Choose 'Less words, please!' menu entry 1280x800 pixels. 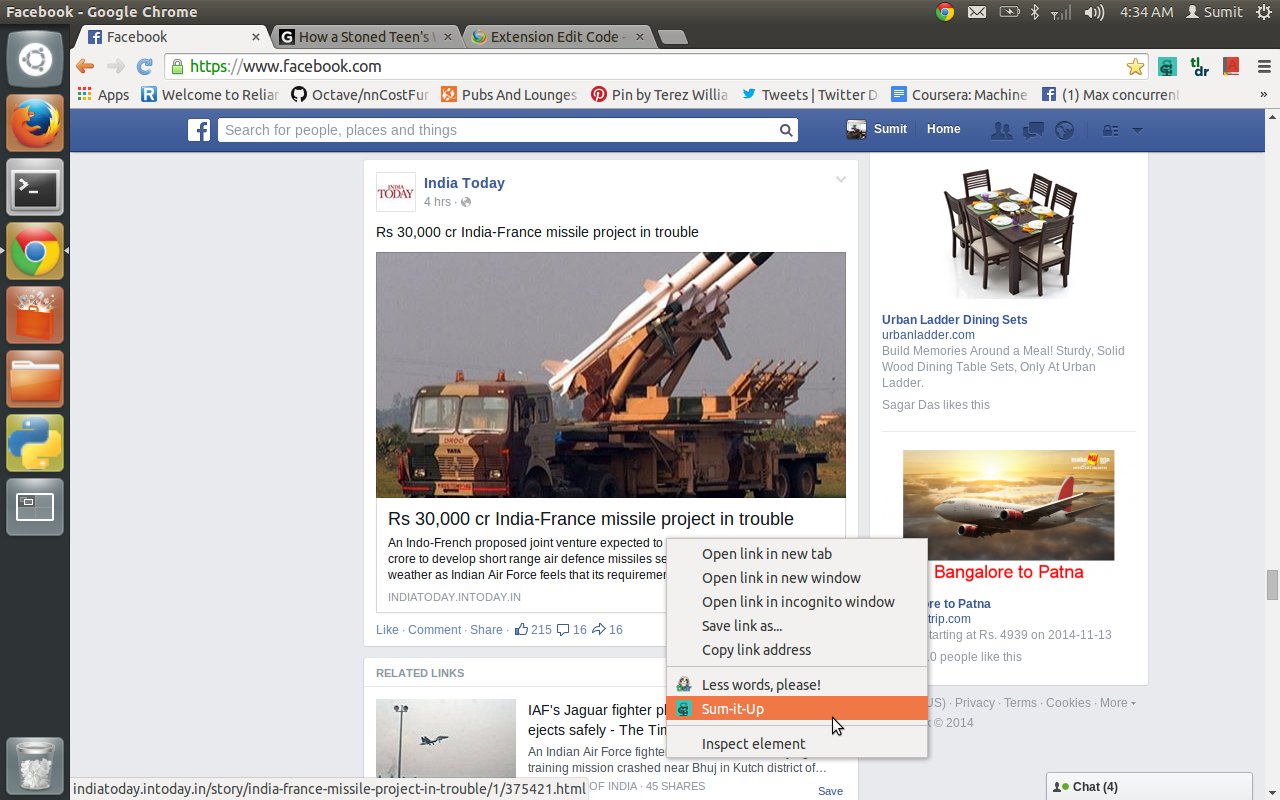tap(797, 685)
